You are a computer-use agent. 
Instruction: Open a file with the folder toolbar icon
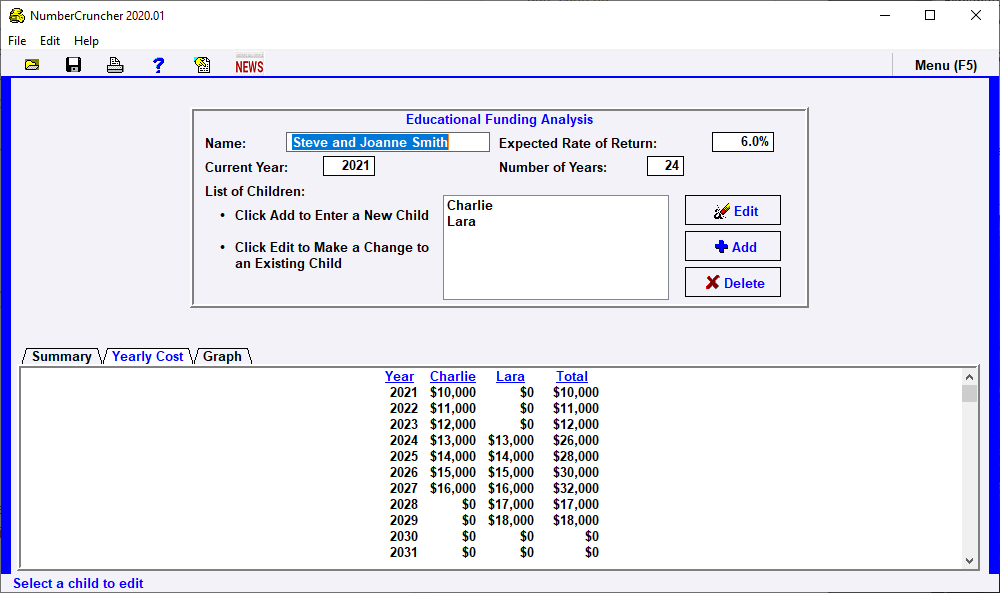pos(32,65)
